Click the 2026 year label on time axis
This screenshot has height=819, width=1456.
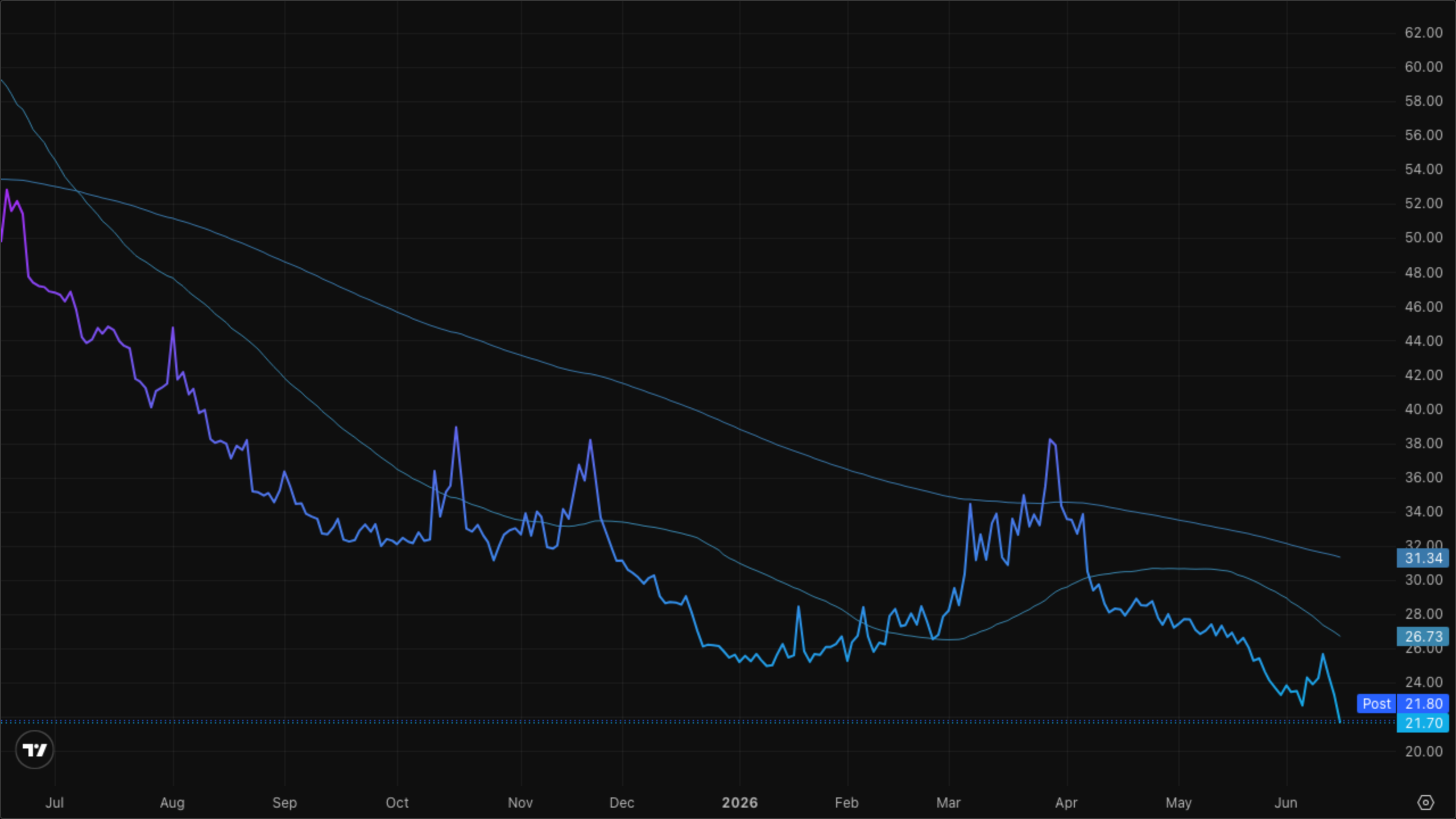[739, 803]
